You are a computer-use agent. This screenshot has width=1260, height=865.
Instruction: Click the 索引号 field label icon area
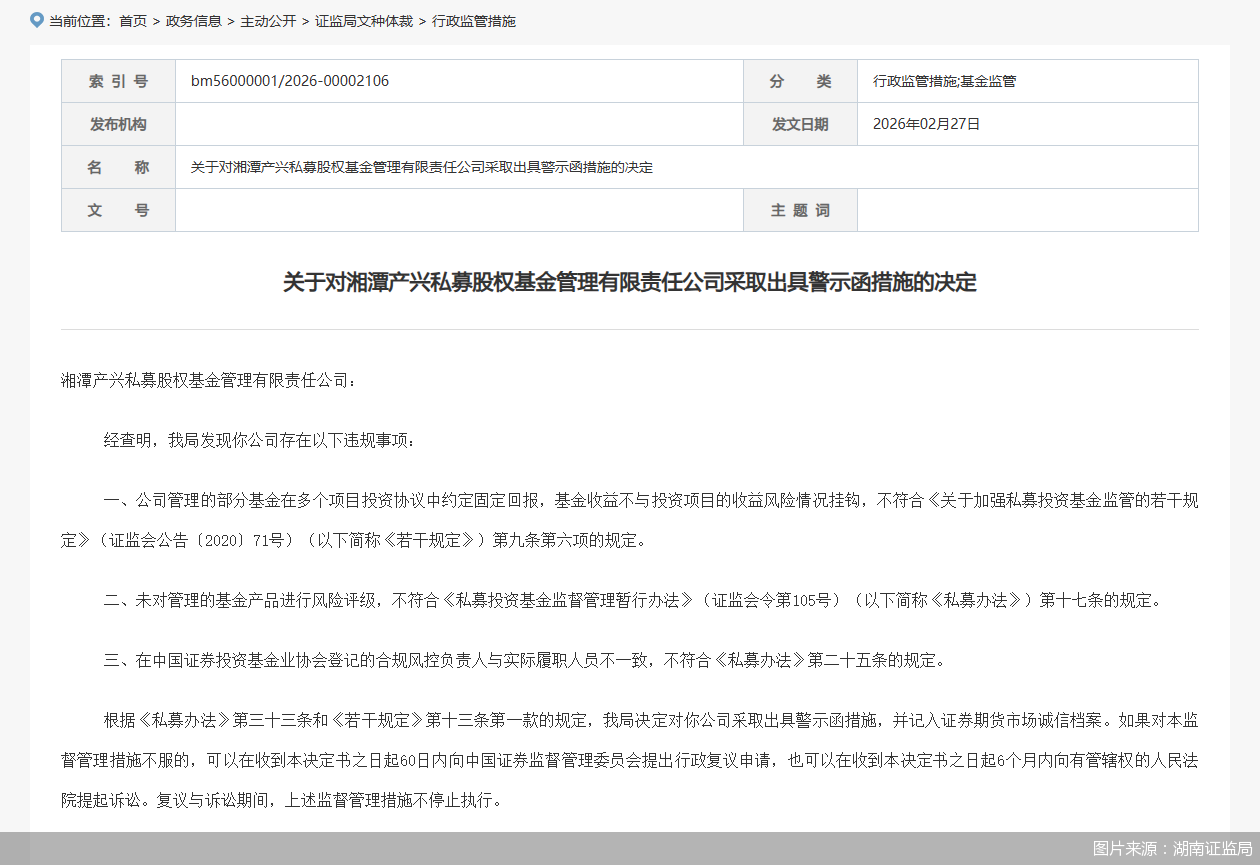[x=118, y=80]
